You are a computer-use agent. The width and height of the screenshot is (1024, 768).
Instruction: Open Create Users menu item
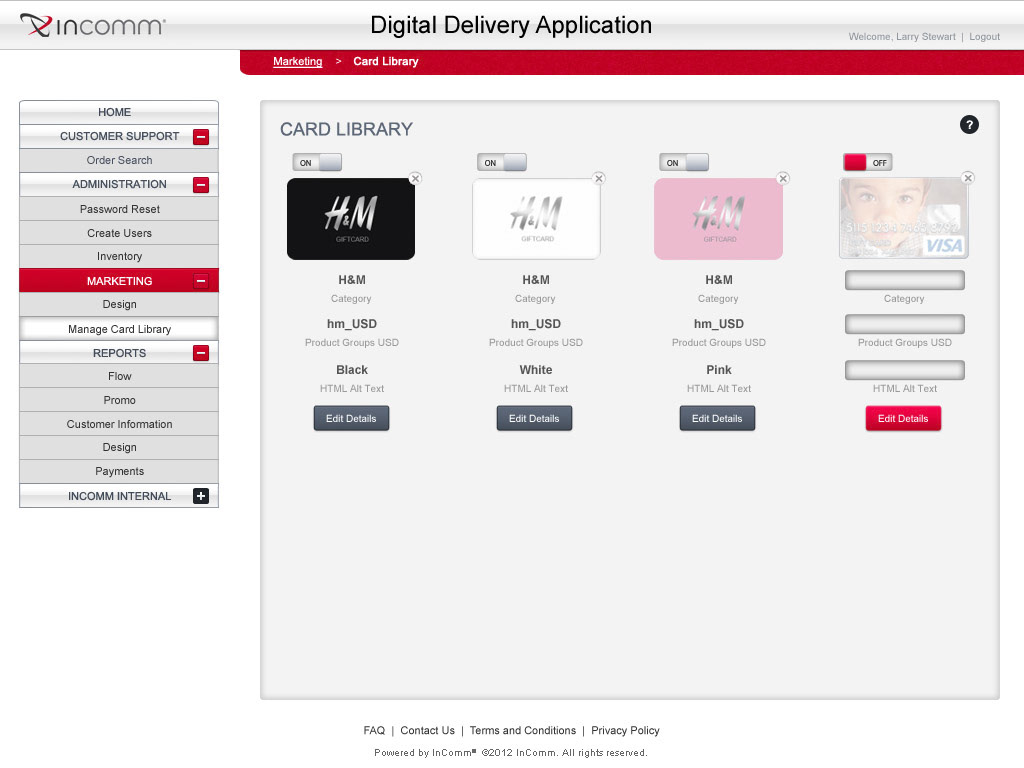[119, 233]
